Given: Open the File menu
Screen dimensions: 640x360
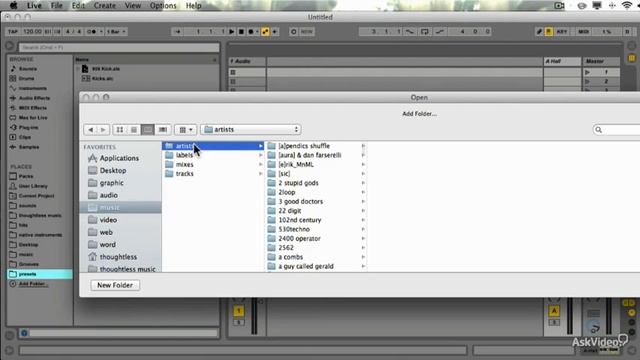Looking at the screenshot, I should [x=56, y=5].
